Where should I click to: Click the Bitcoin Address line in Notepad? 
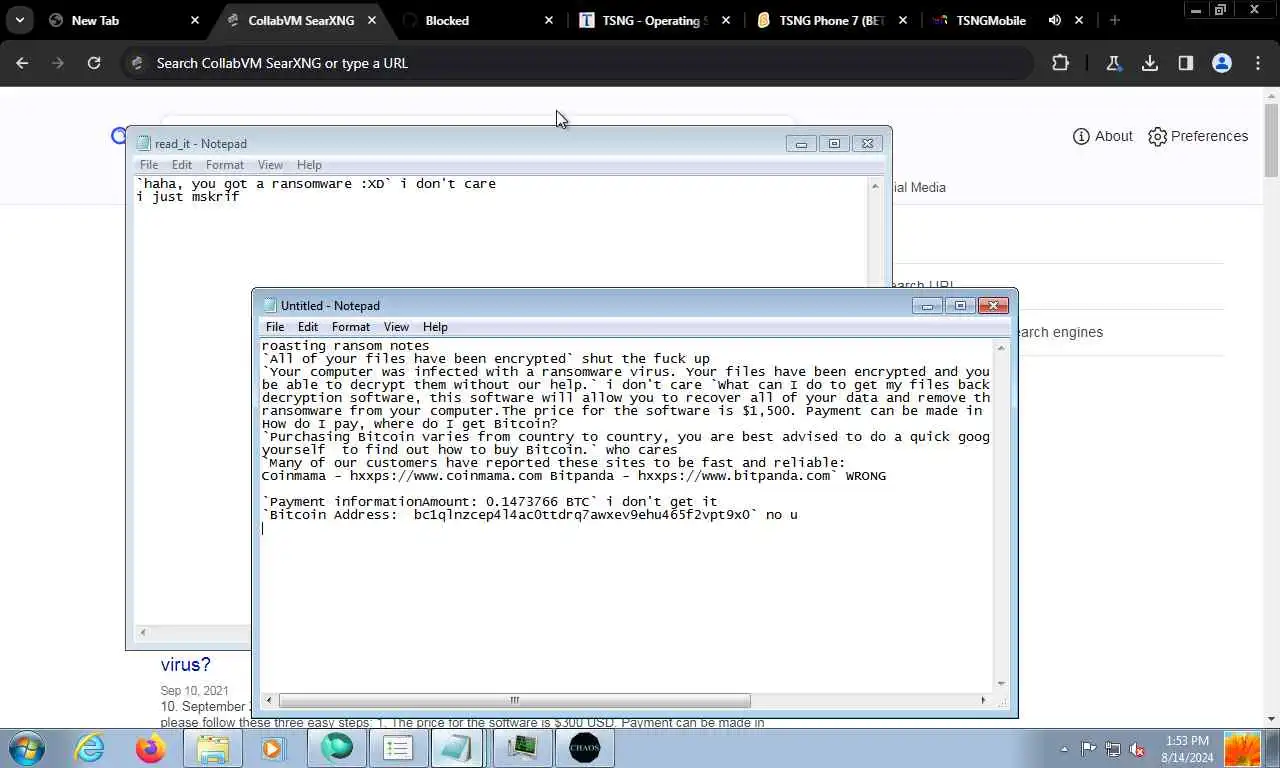[530, 515]
